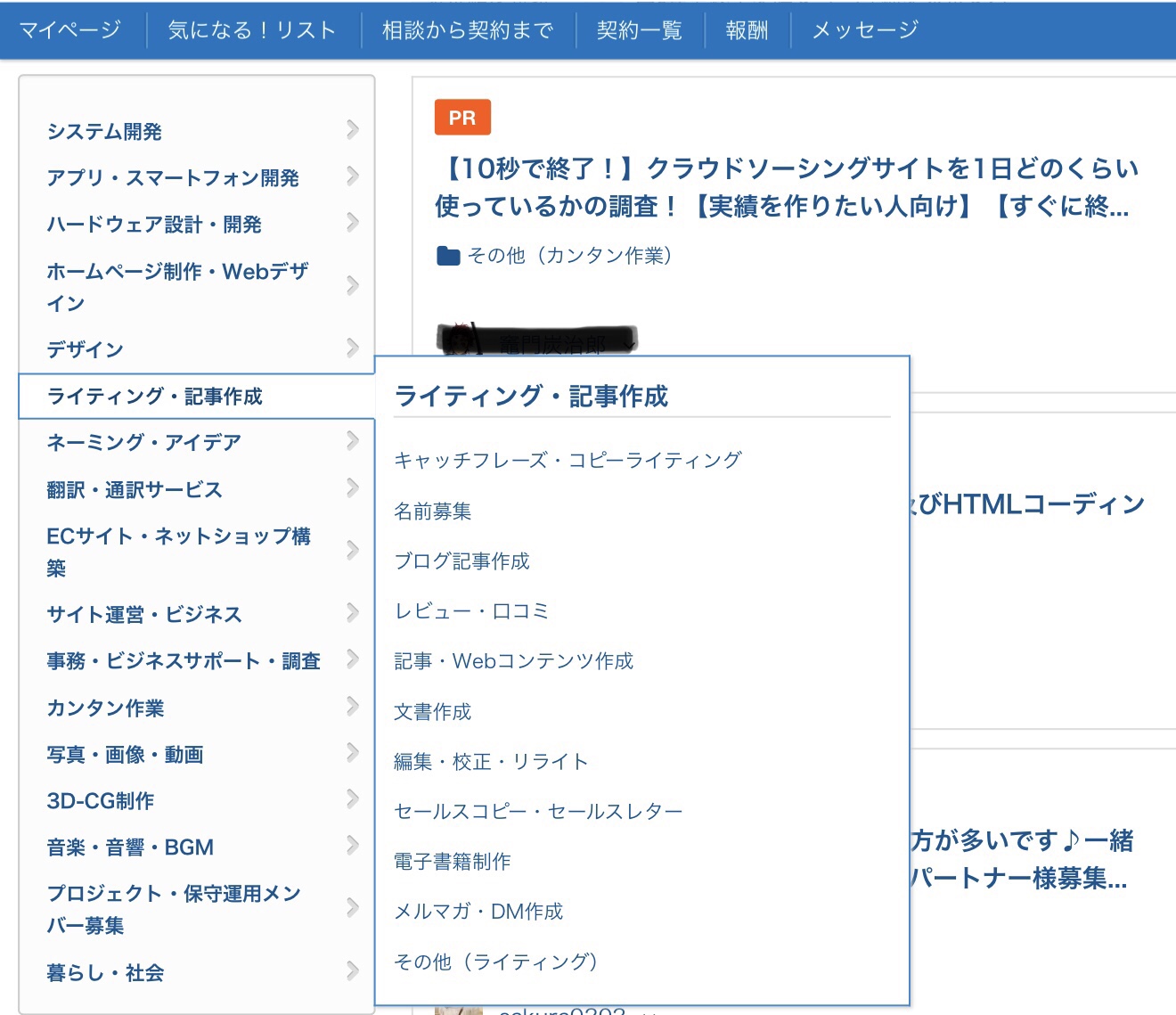Click chevron next to カンタン作業

click(x=353, y=708)
